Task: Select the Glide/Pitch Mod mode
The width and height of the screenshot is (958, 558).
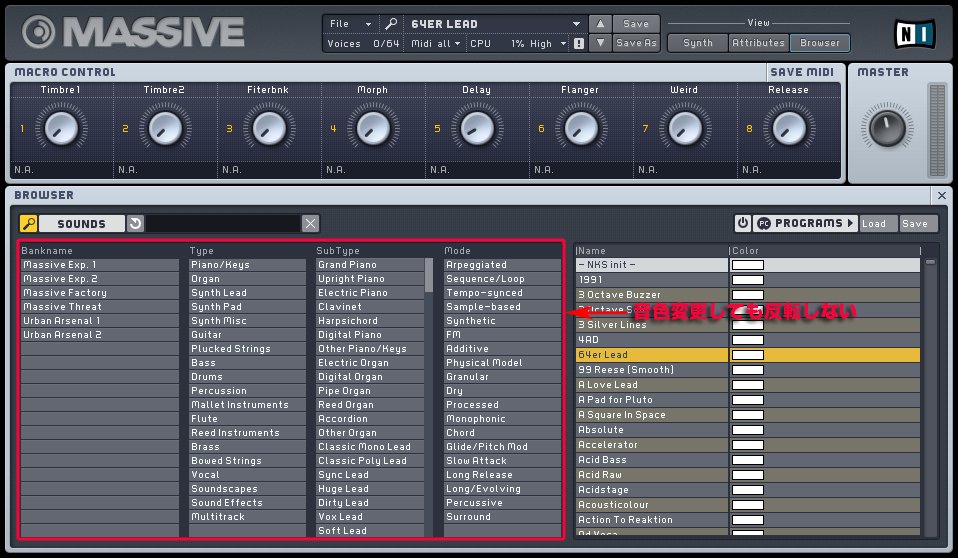Action: pyautogui.click(x=502, y=447)
